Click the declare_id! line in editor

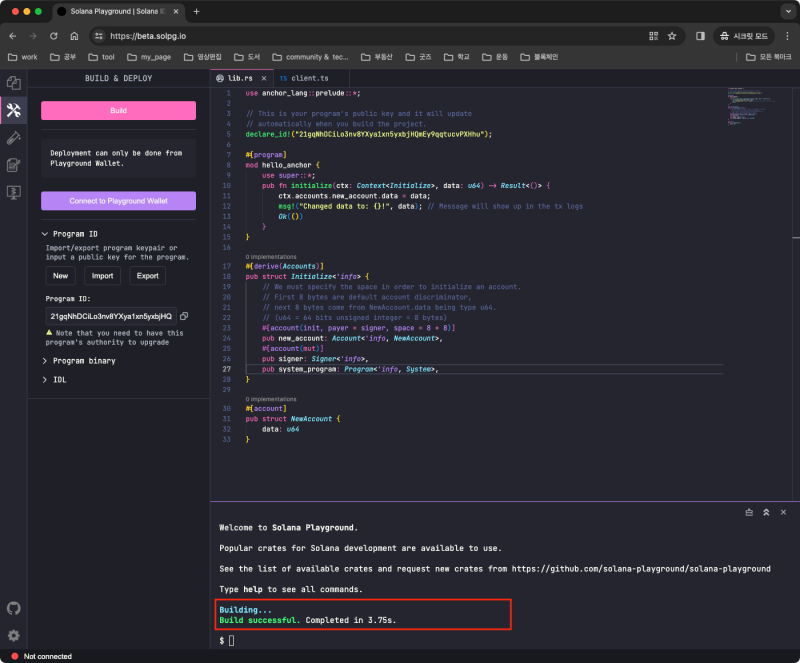pyautogui.click(x=368, y=134)
